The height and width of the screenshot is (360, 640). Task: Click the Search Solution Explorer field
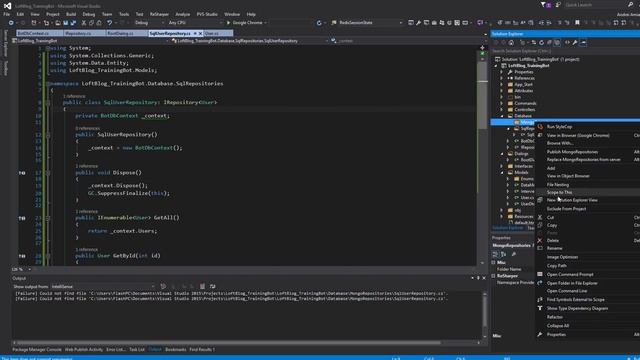pos(565,51)
